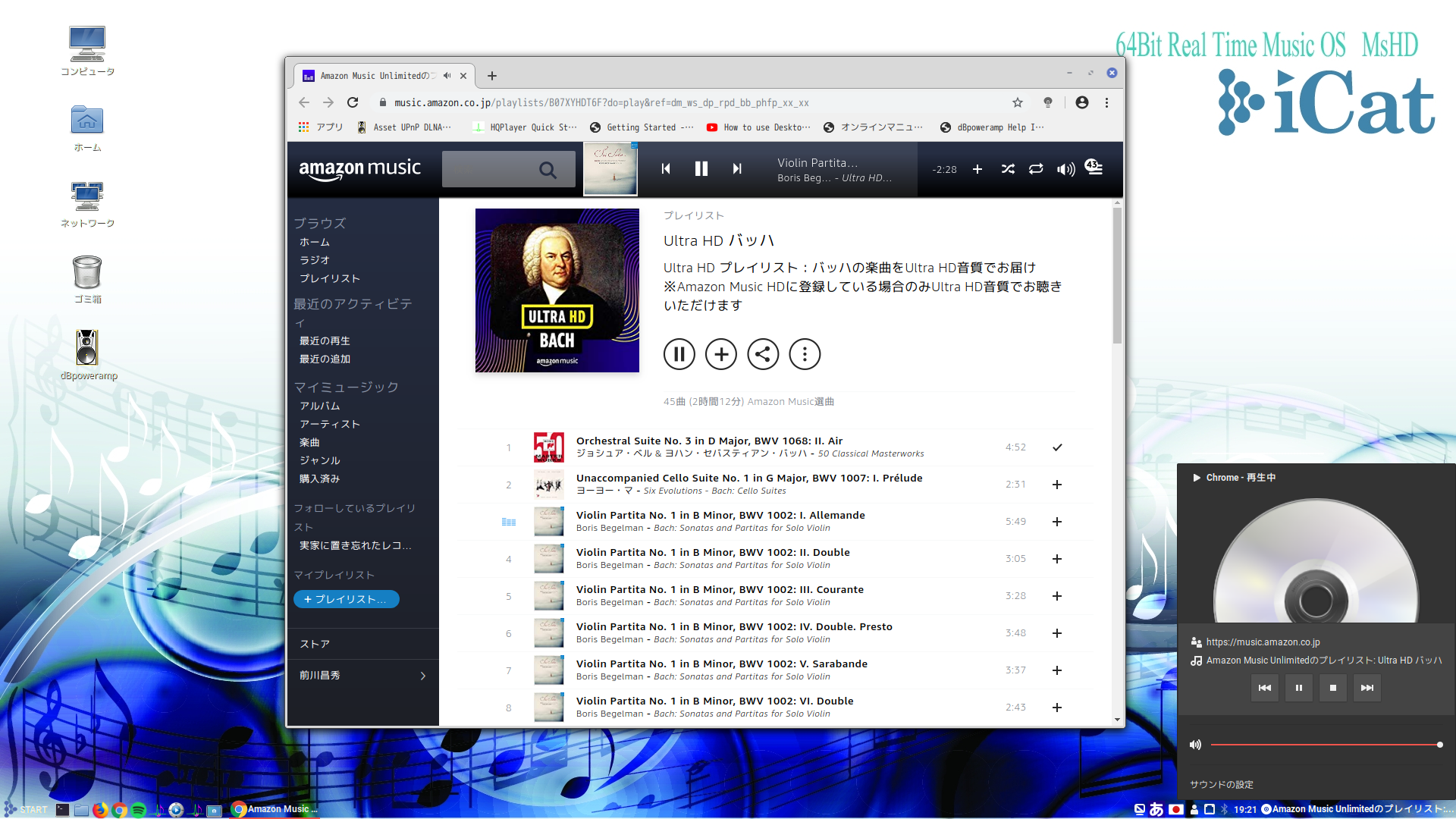Open the volume control in player bar
Screen dimensions: 1456x819
(x=1065, y=169)
